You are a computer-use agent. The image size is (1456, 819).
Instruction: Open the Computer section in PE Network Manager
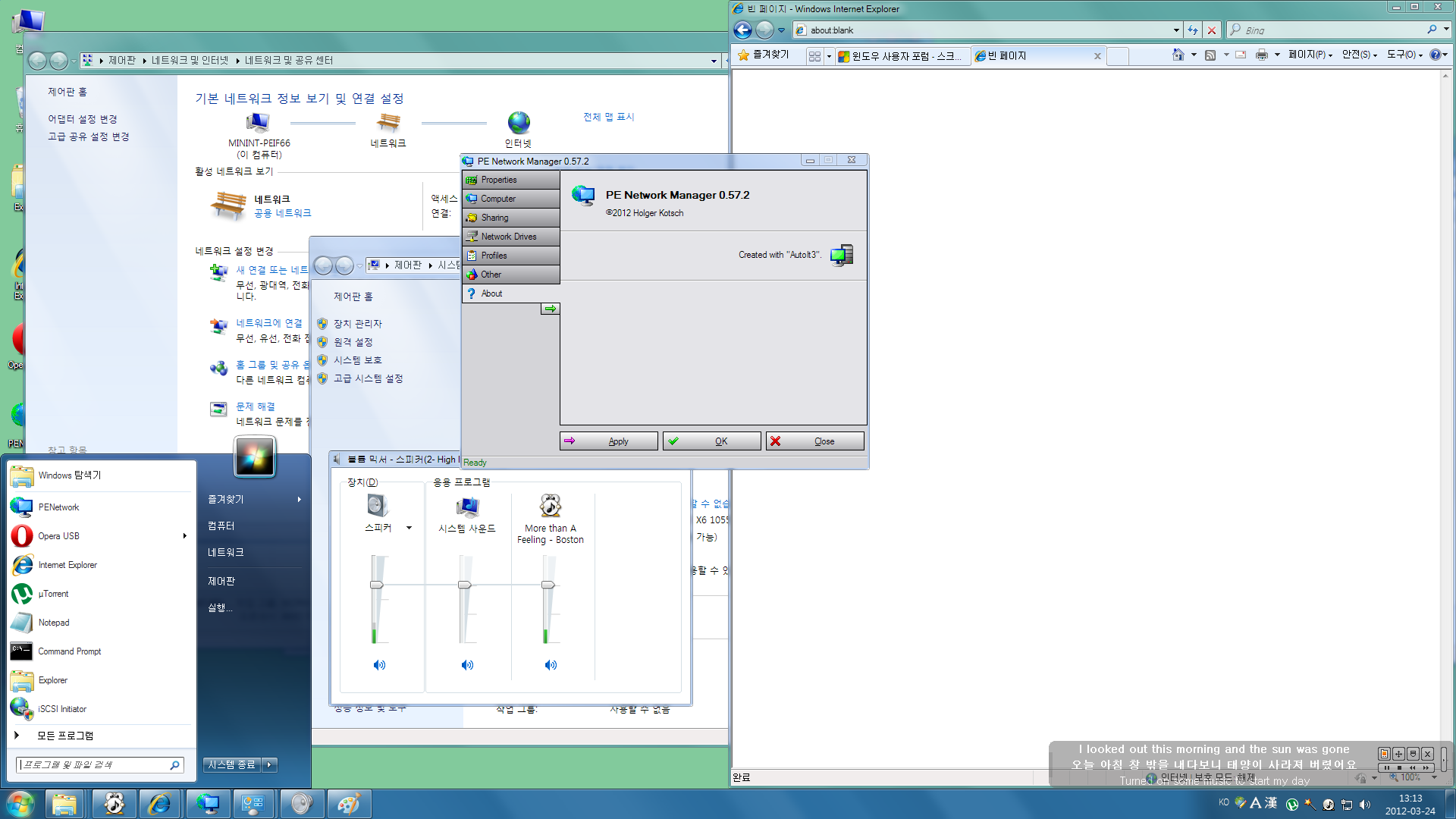pos(510,199)
